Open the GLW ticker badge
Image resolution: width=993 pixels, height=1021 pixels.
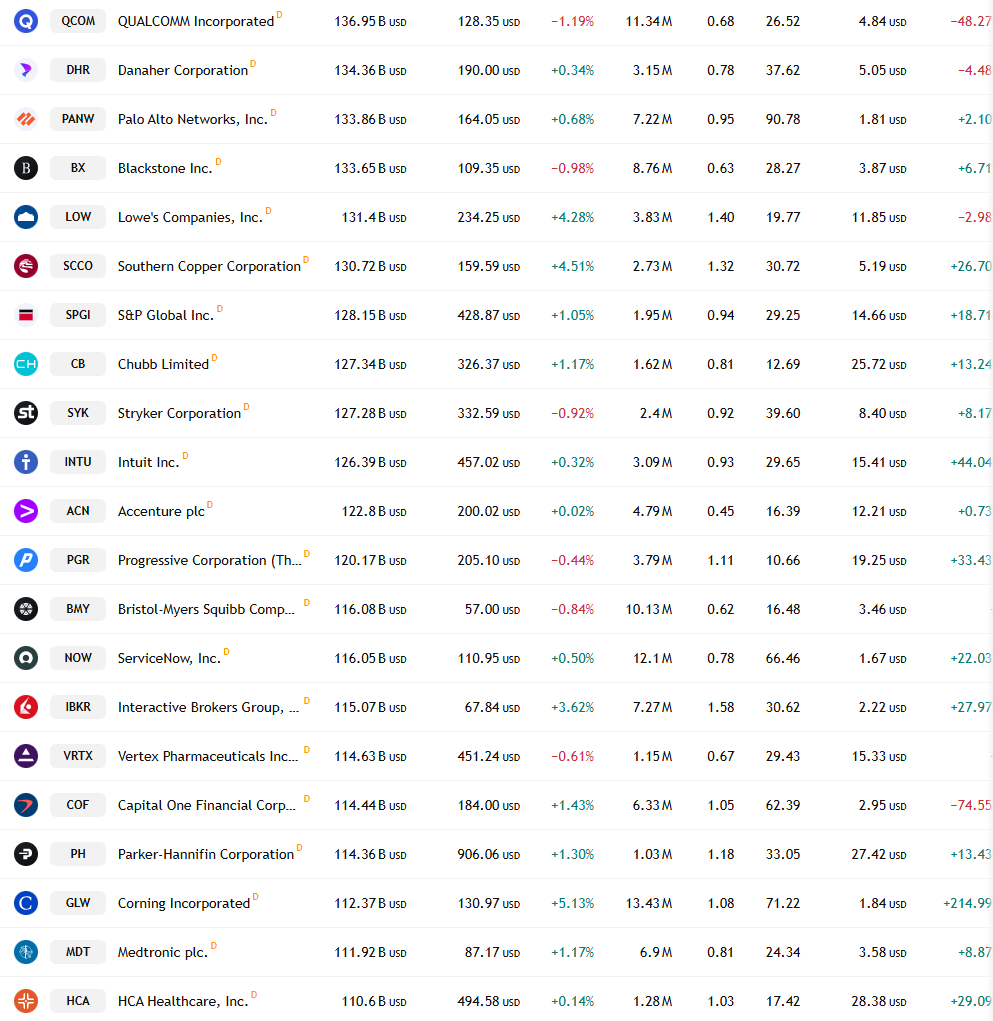[78, 903]
